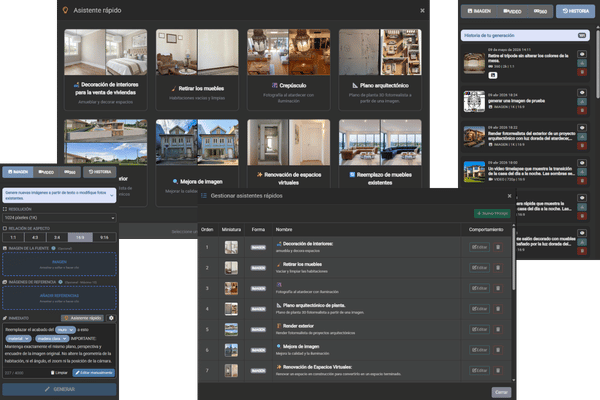Click the Imagen source upload drop zone
Image resolution: width=600 pixels, height=400 pixels.
pyautogui.click(x=59, y=264)
